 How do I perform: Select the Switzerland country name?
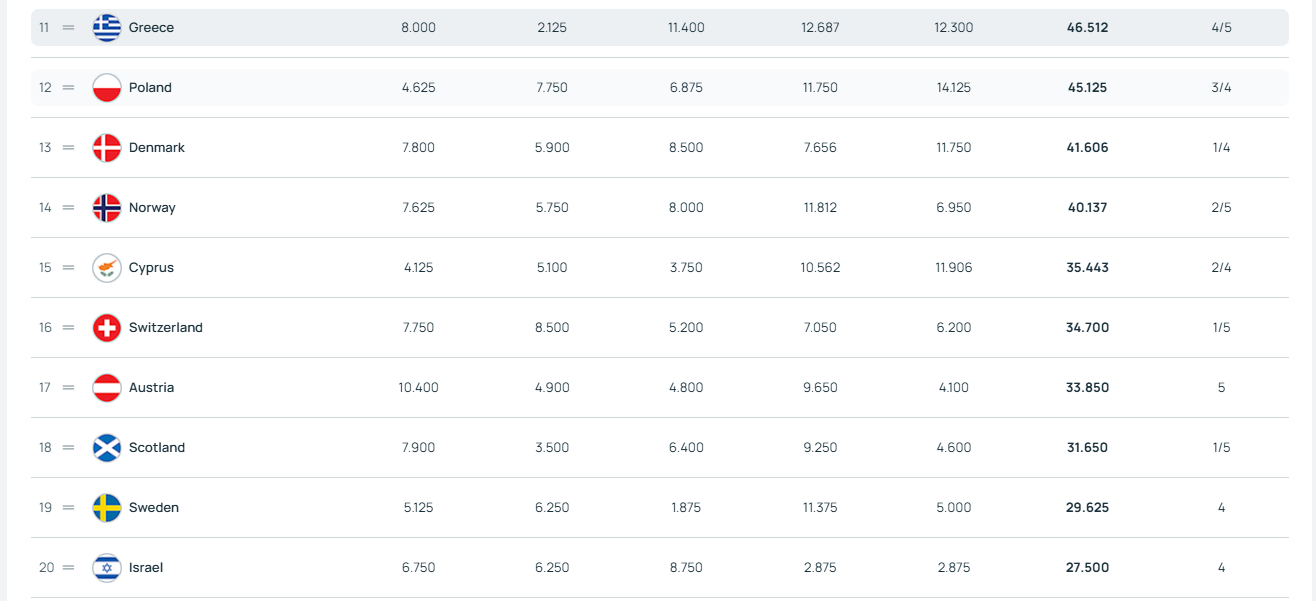pyautogui.click(x=165, y=328)
